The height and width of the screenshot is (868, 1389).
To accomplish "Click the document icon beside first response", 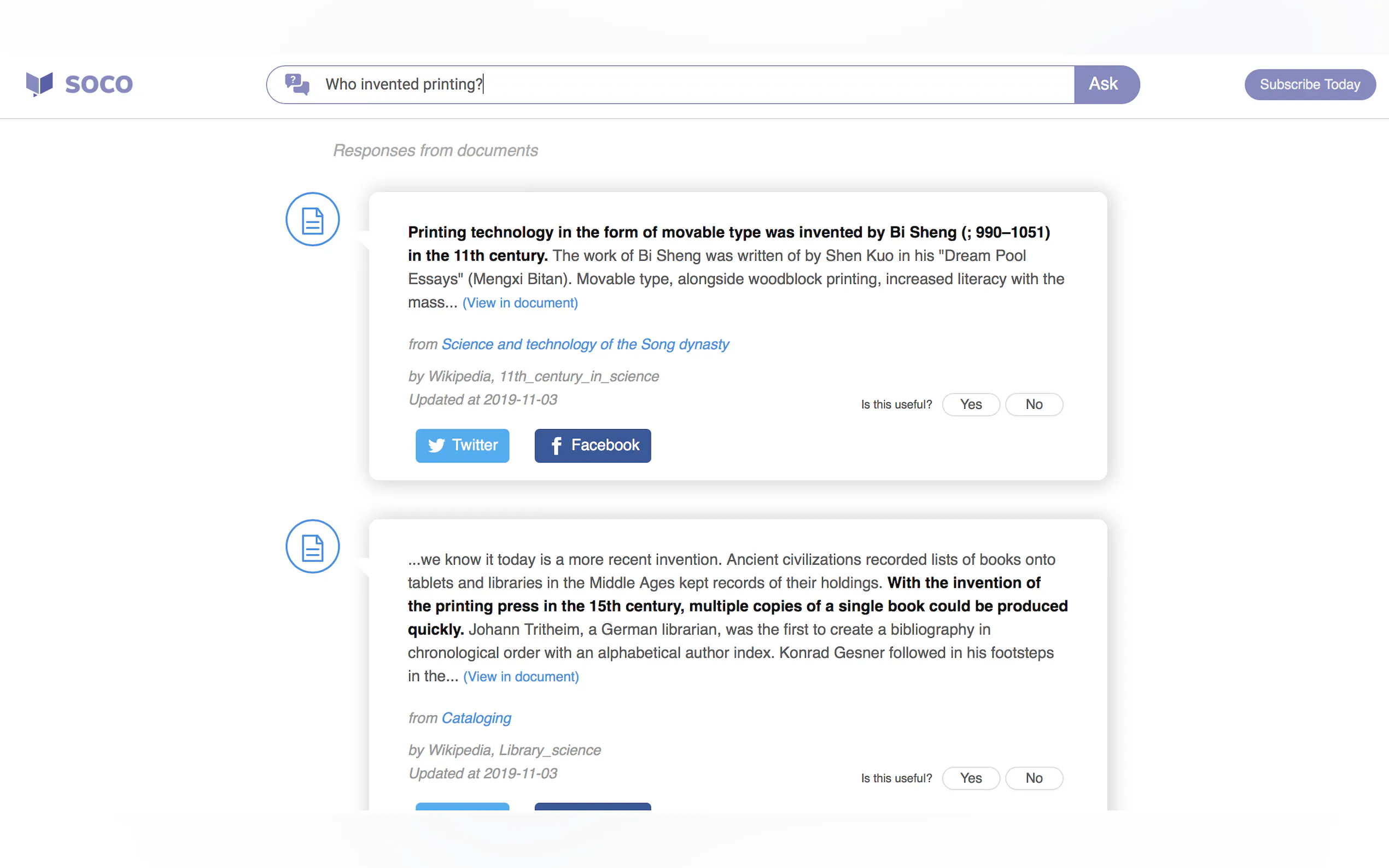I will (x=312, y=219).
